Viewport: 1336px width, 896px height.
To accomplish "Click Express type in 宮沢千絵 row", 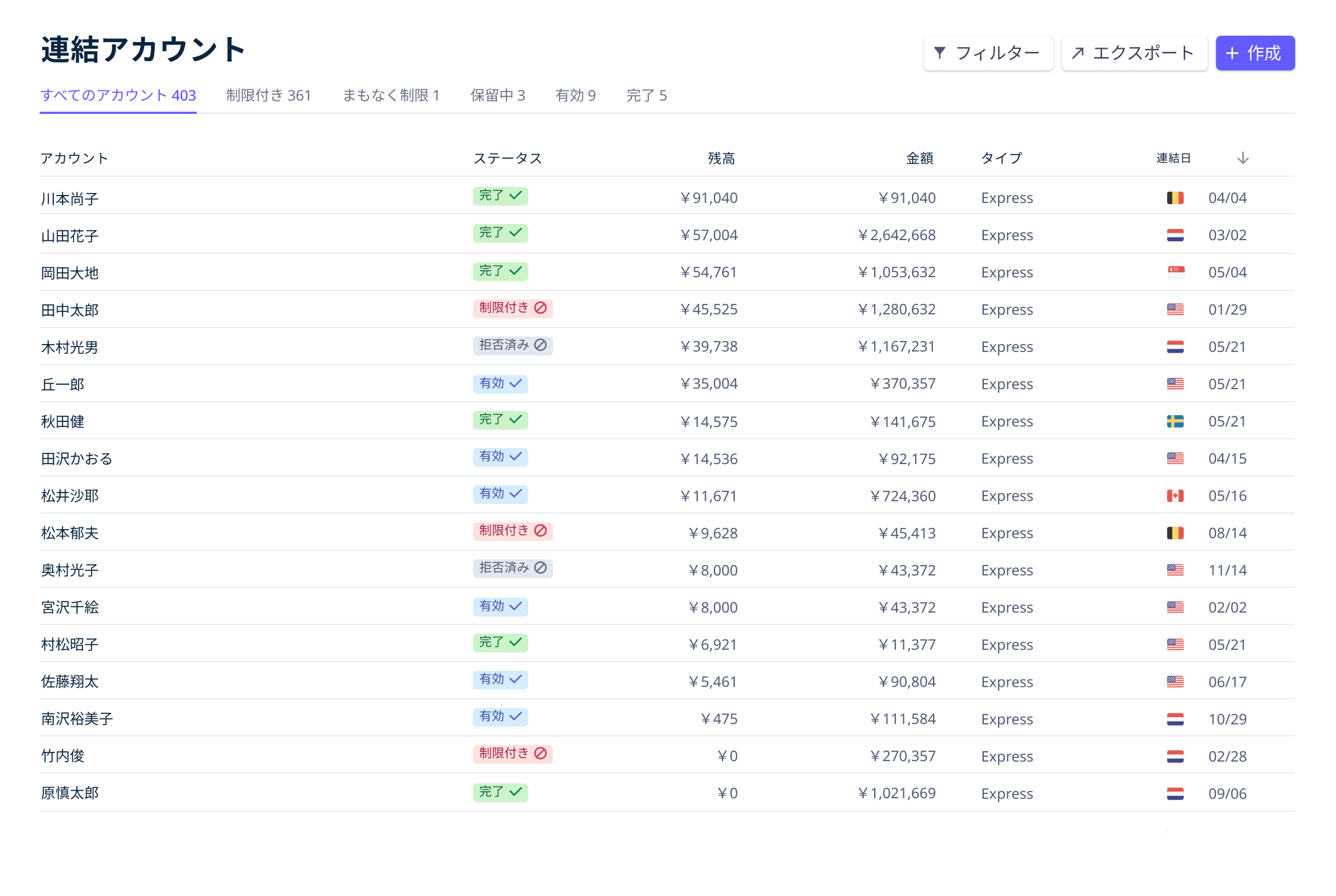I will 1007,607.
